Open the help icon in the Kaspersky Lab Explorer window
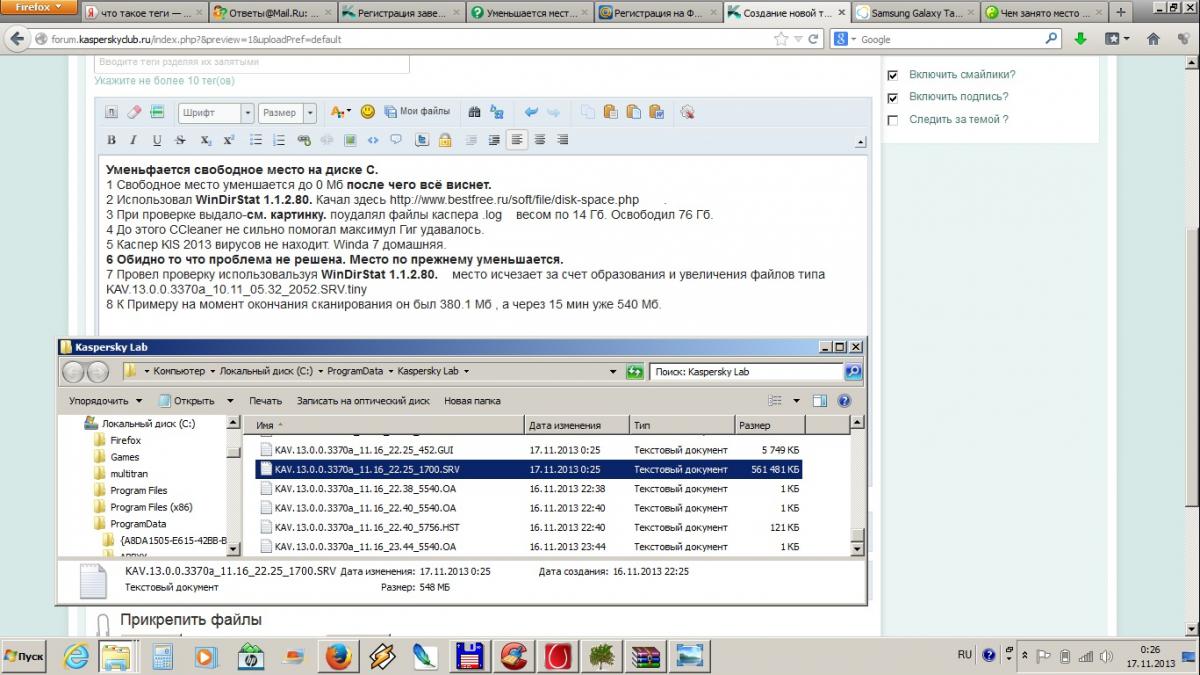This screenshot has width=1200, height=675. [x=844, y=401]
